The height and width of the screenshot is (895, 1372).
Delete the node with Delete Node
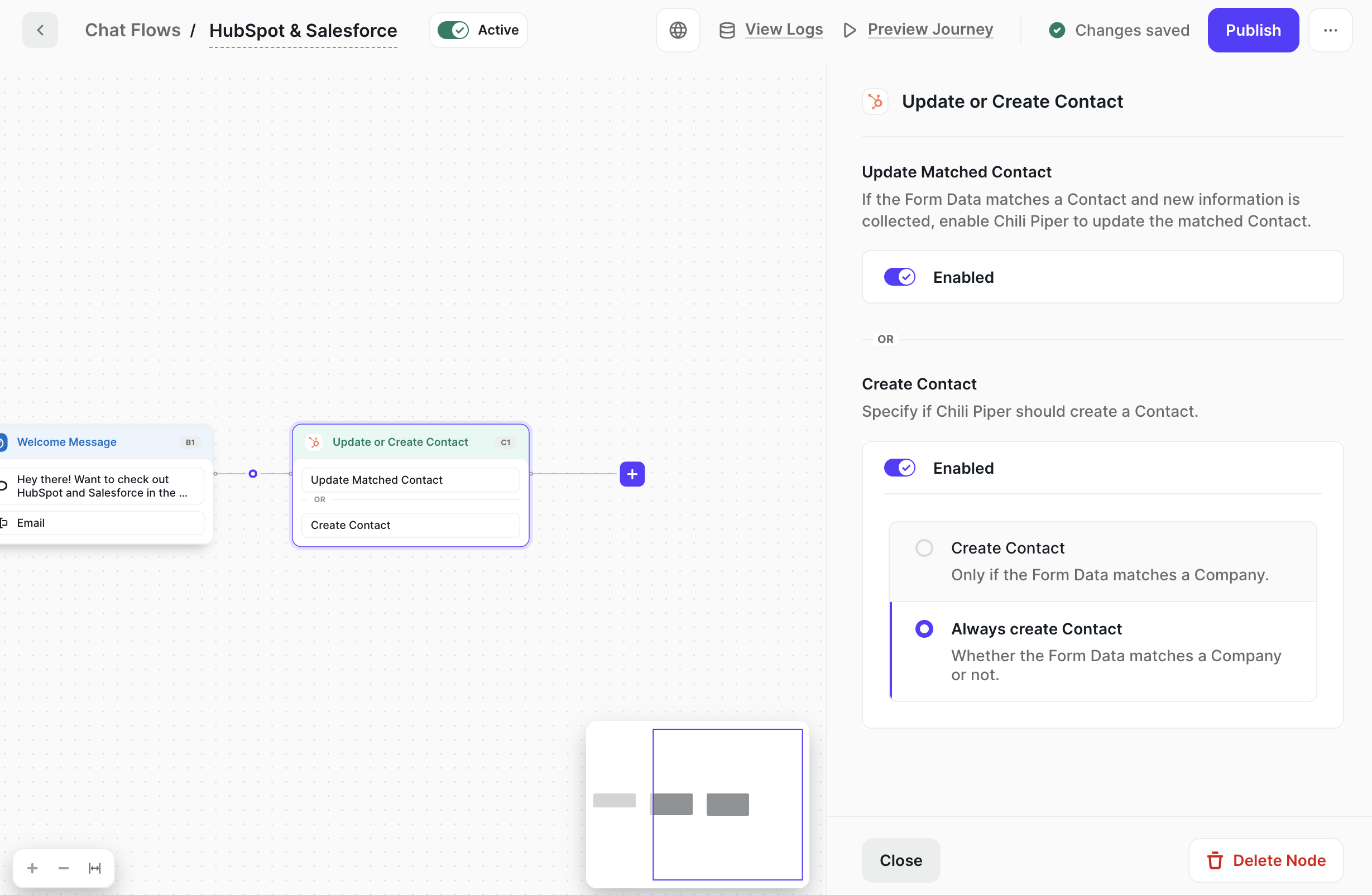click(x=1266, y=860)
